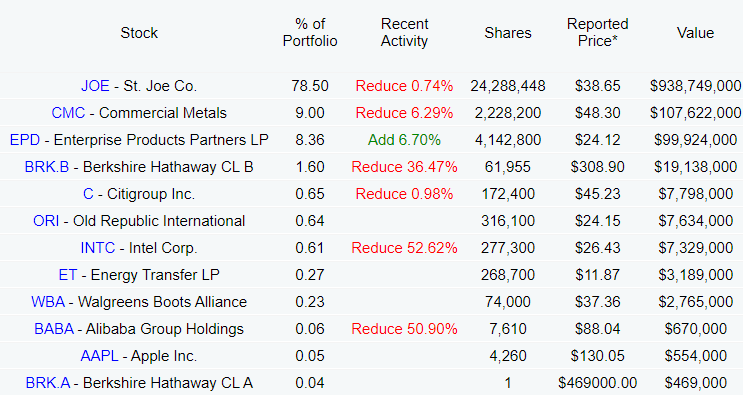Image resolution: width=743 pixels, height=397 pixels.
Task: Select the WBA ticker link
Action: click(x=48, y=302)
